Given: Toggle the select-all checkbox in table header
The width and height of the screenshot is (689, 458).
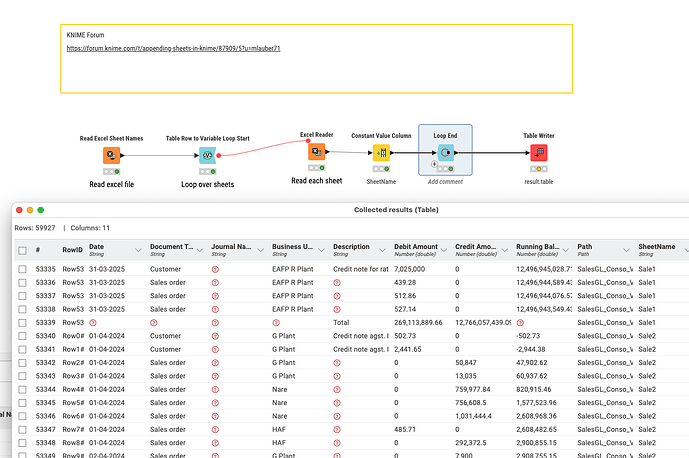Looking at the screenshot, I should (x=22, y=251).
